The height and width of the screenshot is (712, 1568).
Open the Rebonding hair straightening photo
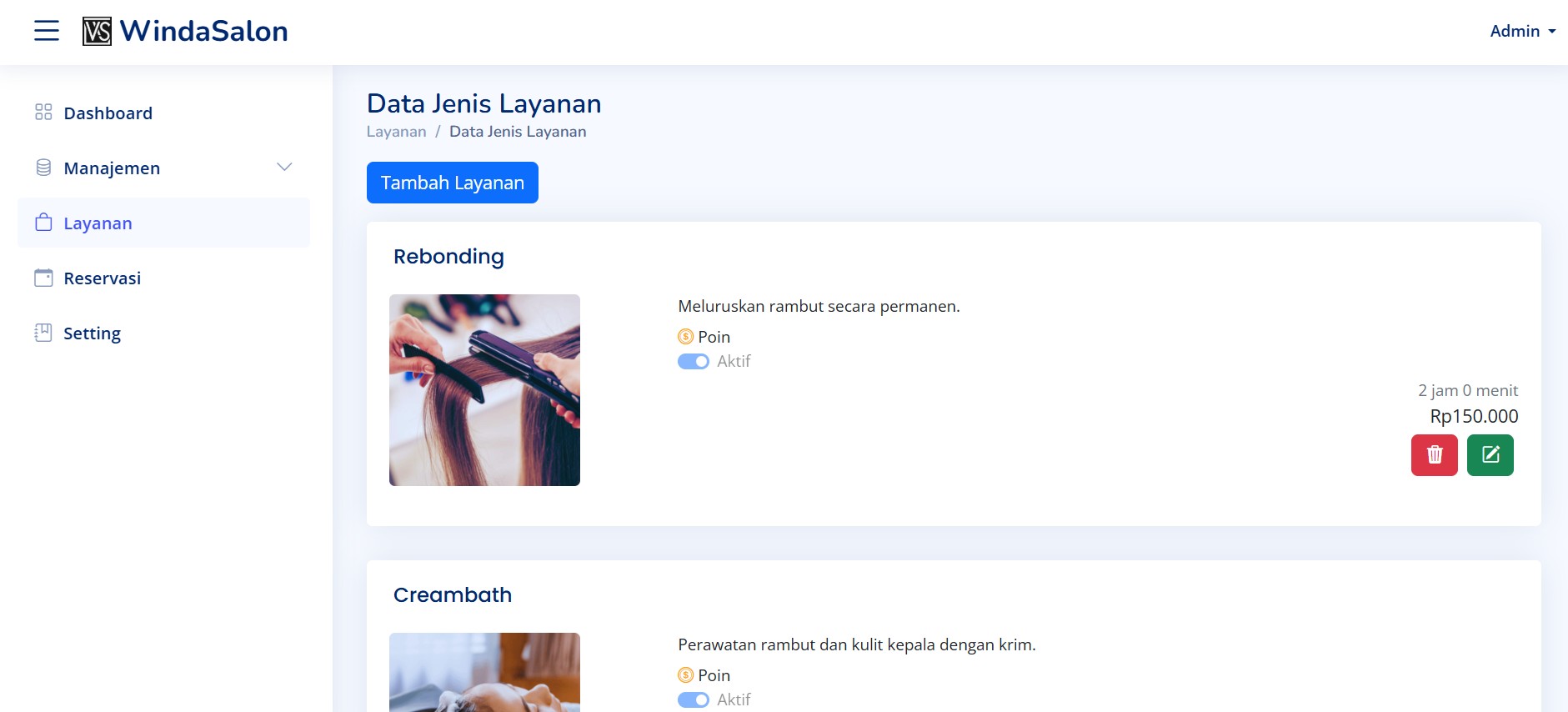click(484, 390)
